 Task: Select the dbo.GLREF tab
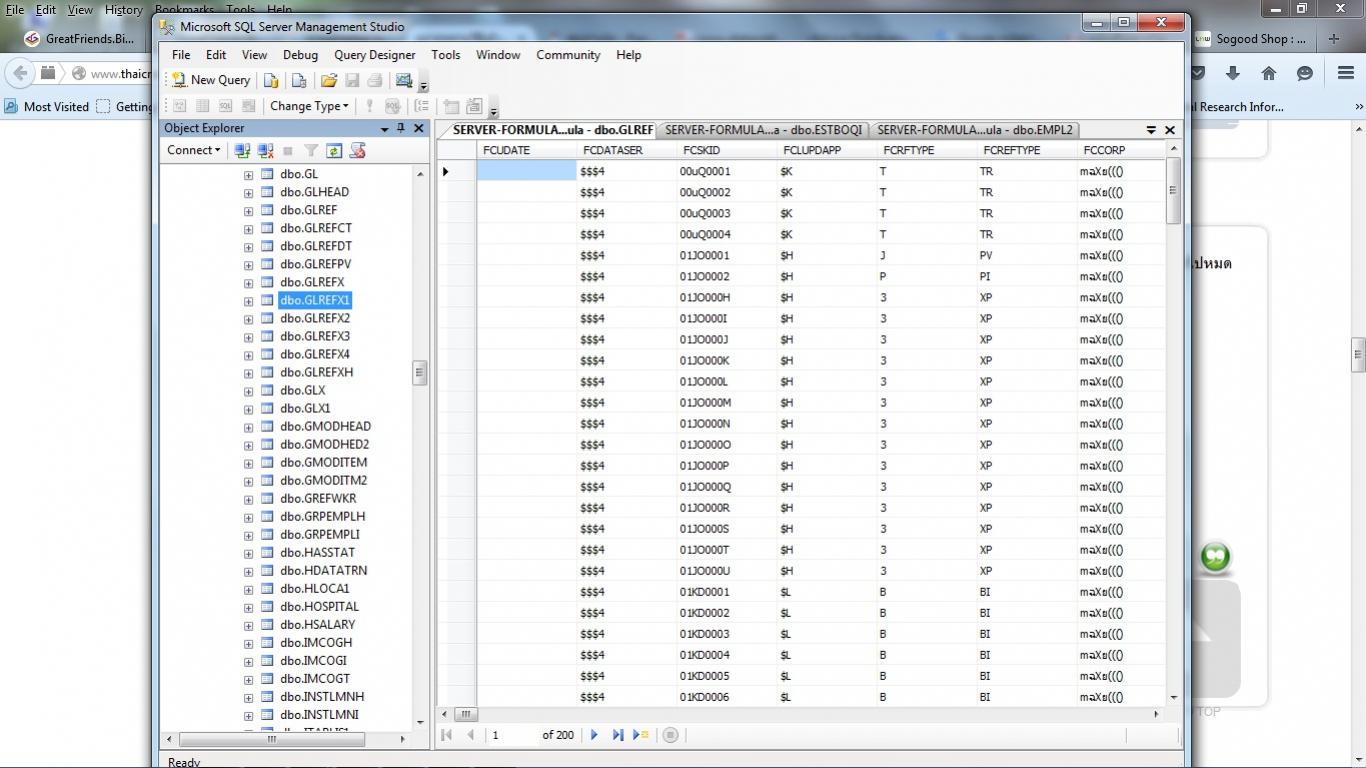click(551, 130)
